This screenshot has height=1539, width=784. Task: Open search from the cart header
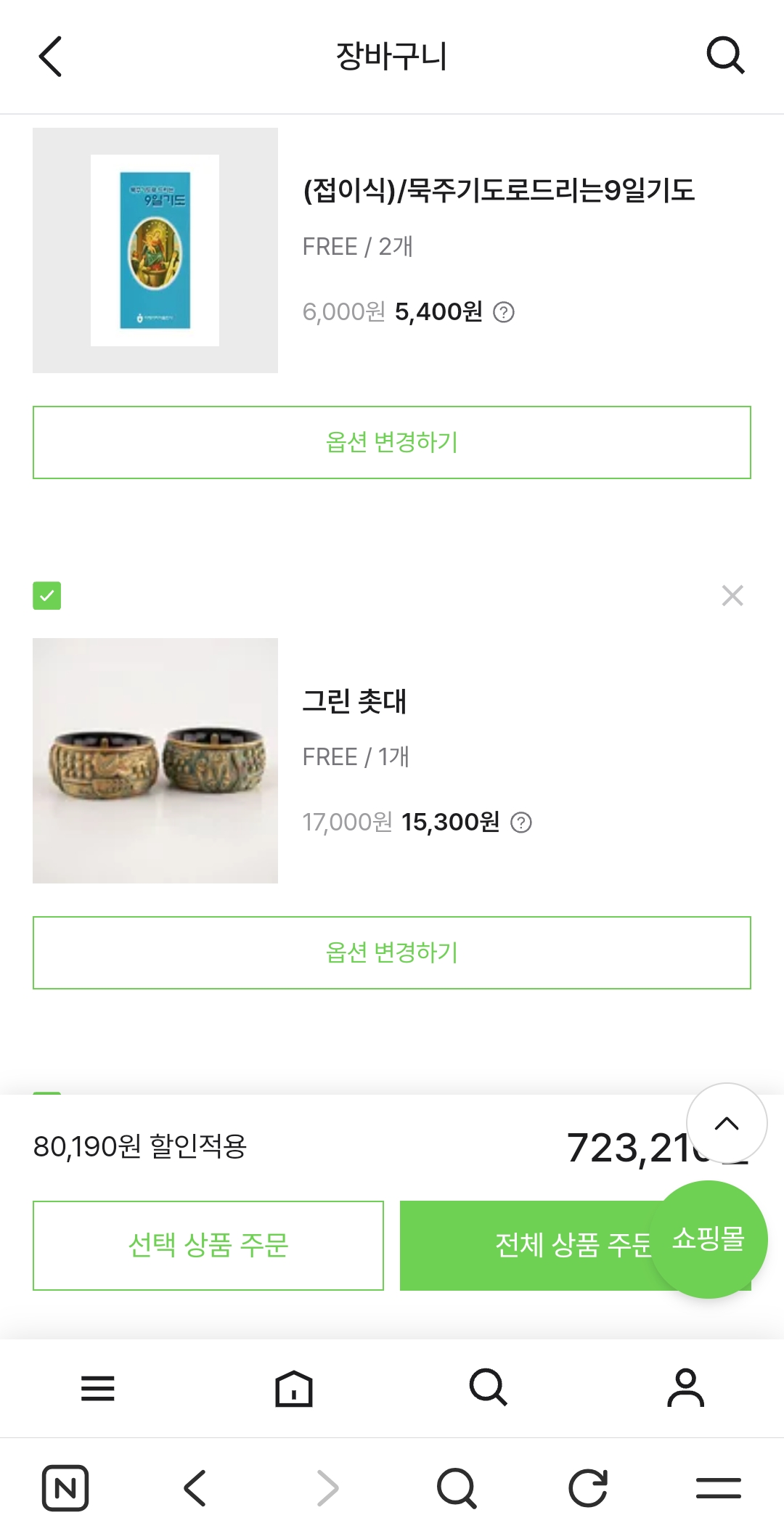tap(725, 56)
